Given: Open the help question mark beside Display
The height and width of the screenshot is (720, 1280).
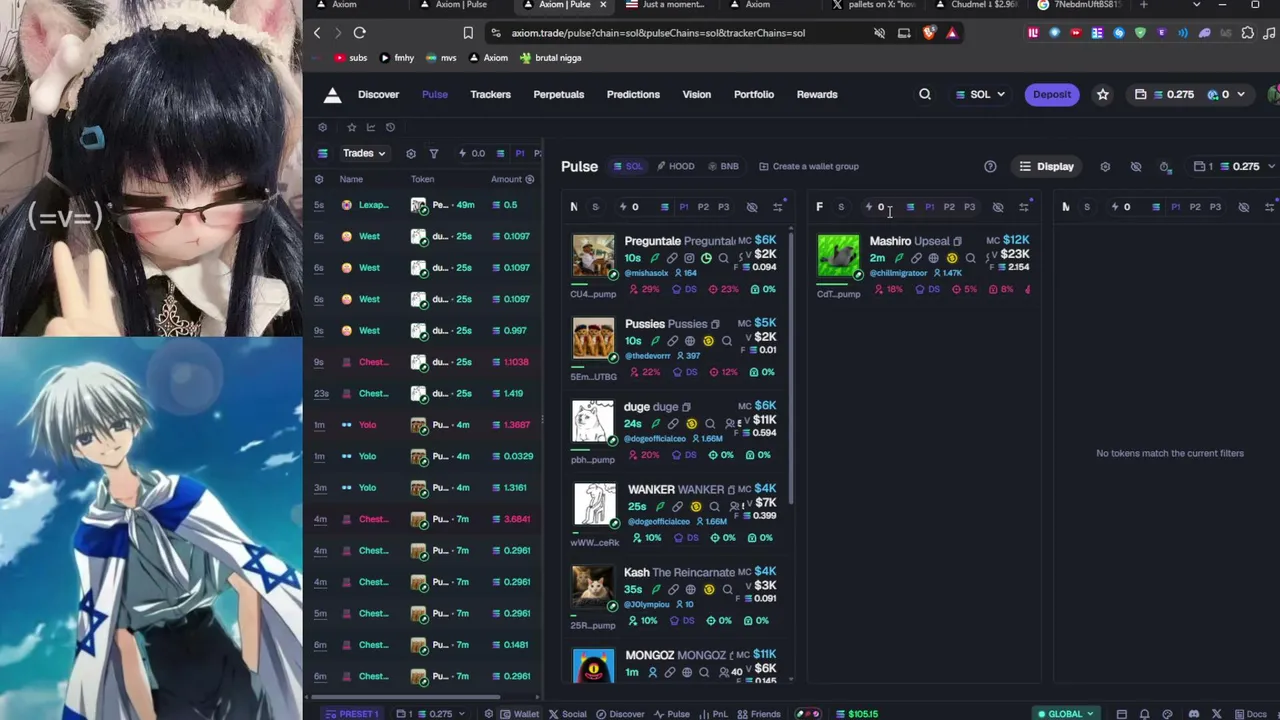Looking at the screenshot, I should coord(990,167).
